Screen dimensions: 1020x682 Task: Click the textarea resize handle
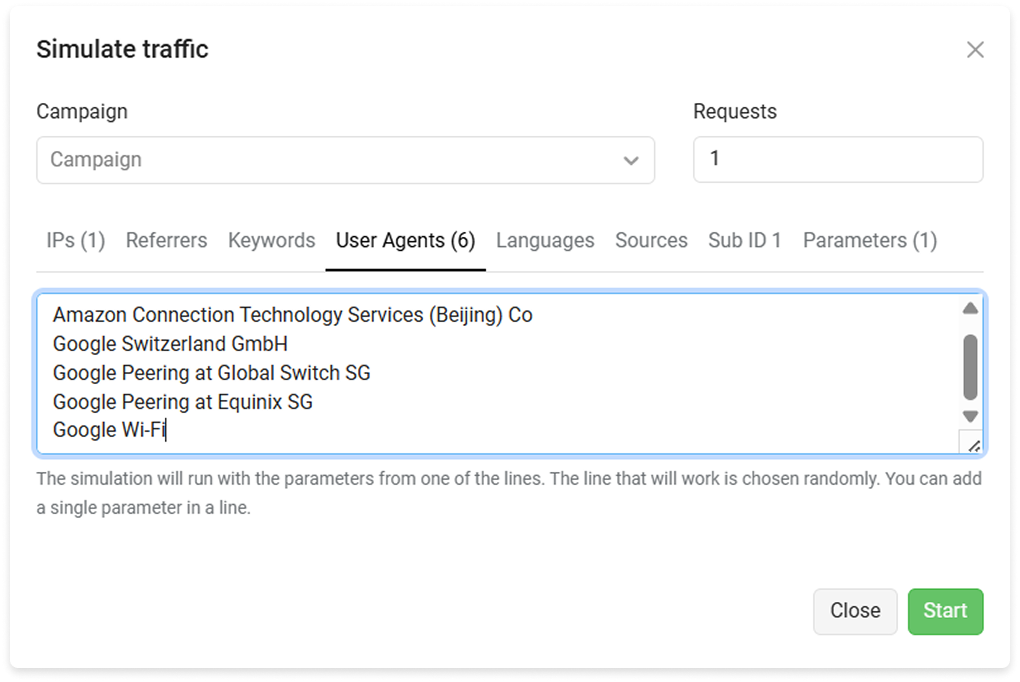(972, 445)
